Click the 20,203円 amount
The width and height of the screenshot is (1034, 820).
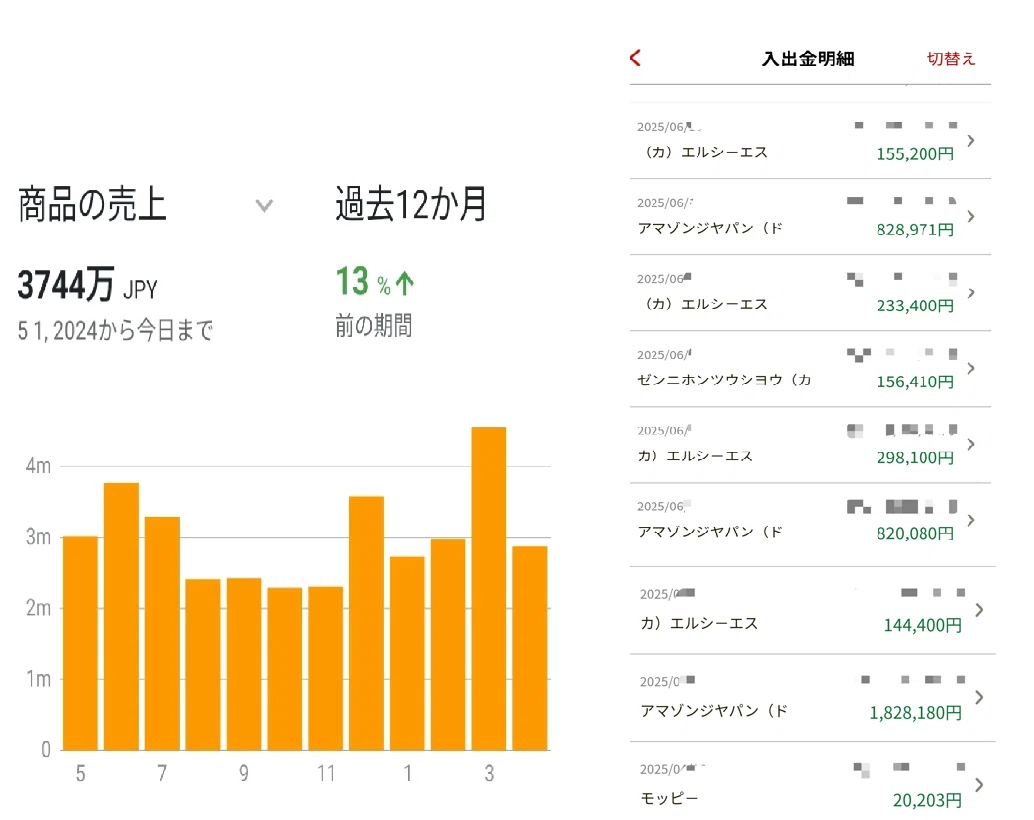927,800
